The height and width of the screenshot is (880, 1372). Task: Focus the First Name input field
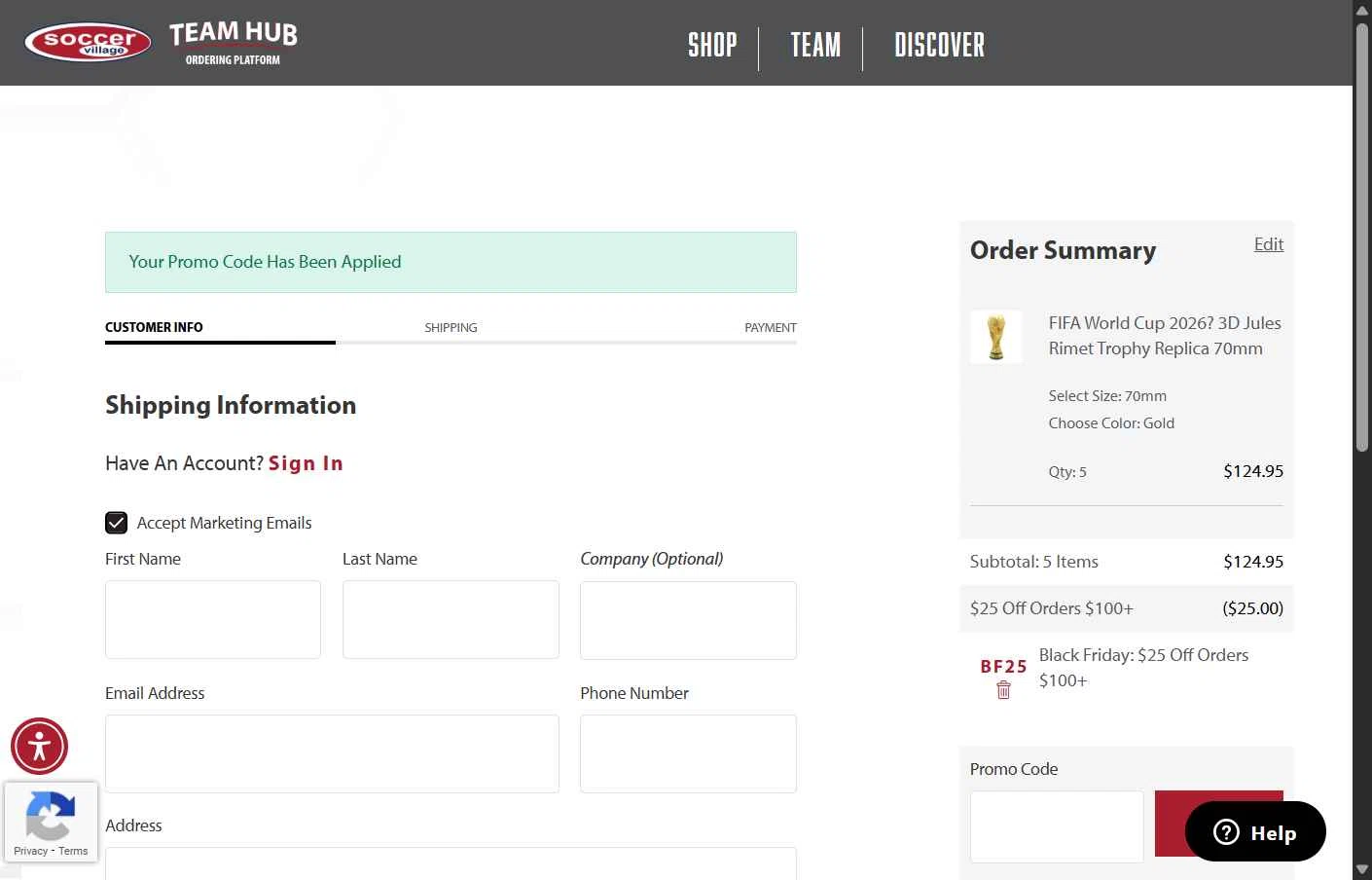tap(213, 620)
